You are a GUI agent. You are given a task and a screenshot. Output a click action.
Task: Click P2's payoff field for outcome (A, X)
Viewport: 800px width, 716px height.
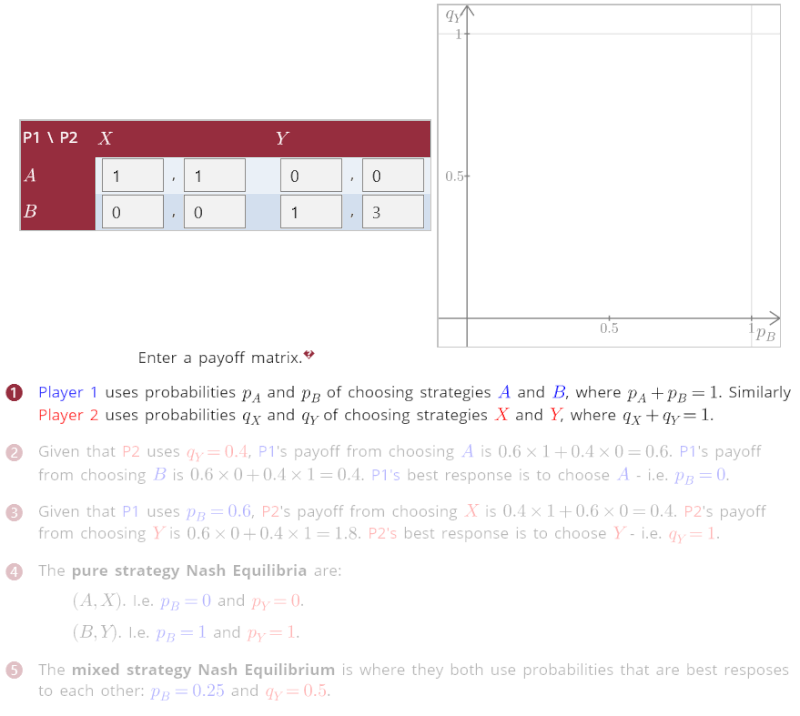214,176
